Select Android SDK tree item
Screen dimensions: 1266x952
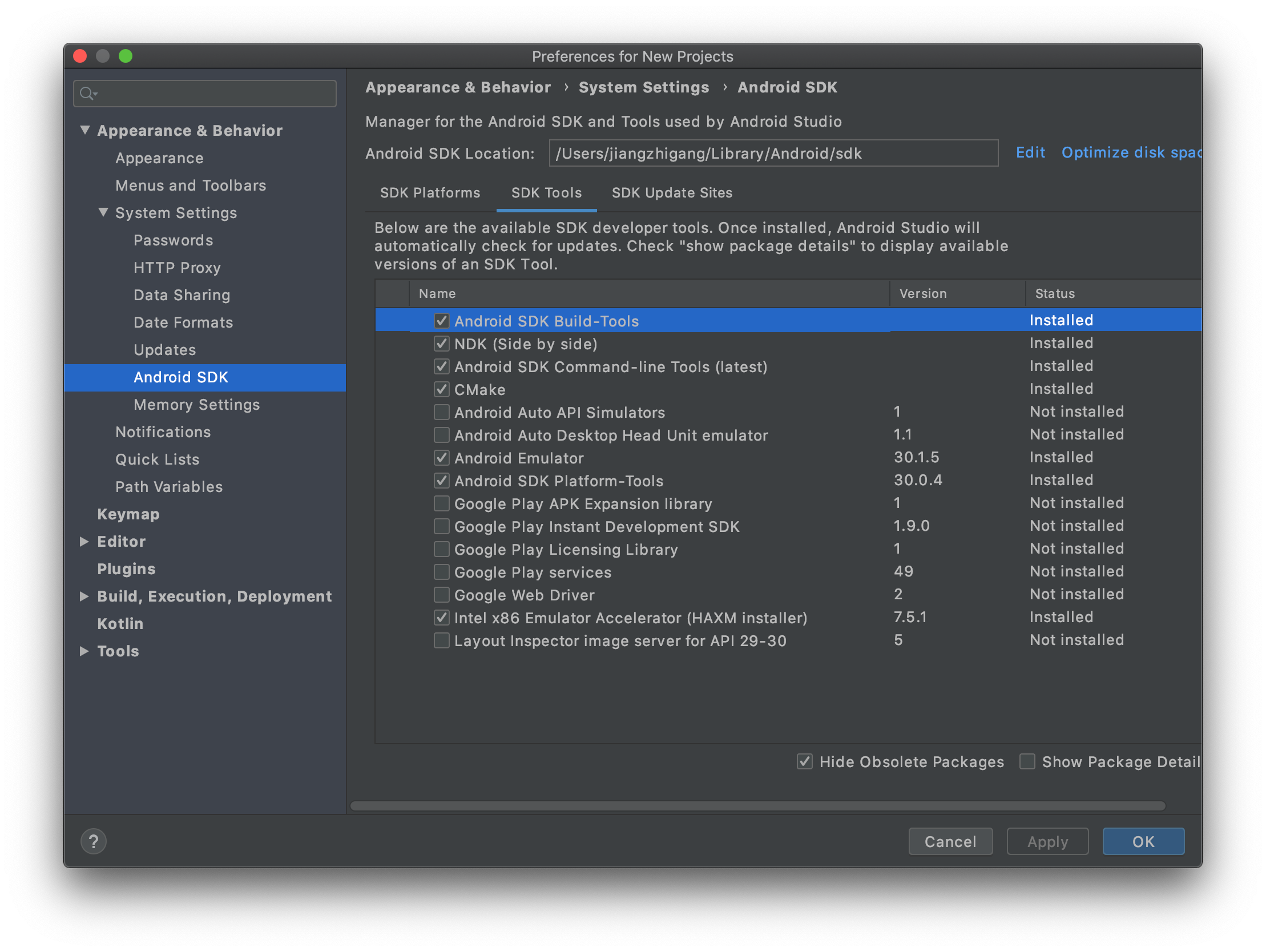click(205, 377)
